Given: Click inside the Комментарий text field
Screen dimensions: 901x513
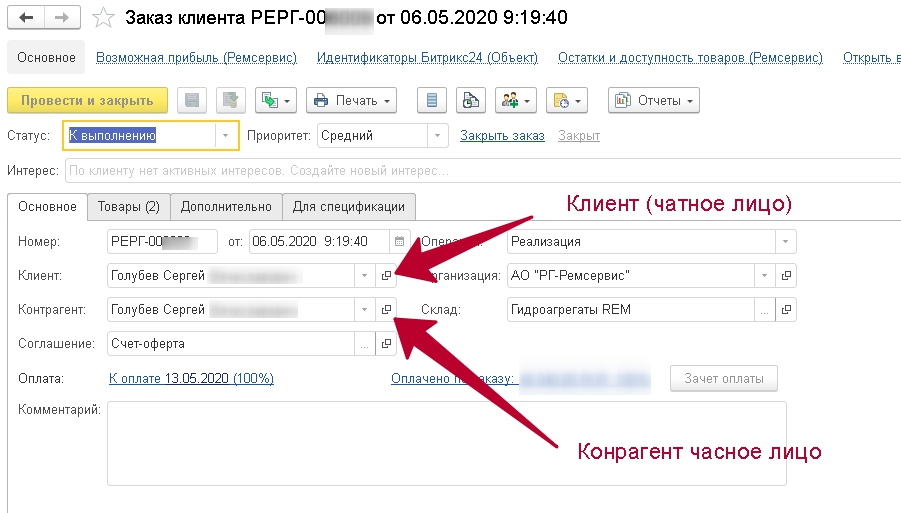Looking at the screenshot, I should [446, 443].
